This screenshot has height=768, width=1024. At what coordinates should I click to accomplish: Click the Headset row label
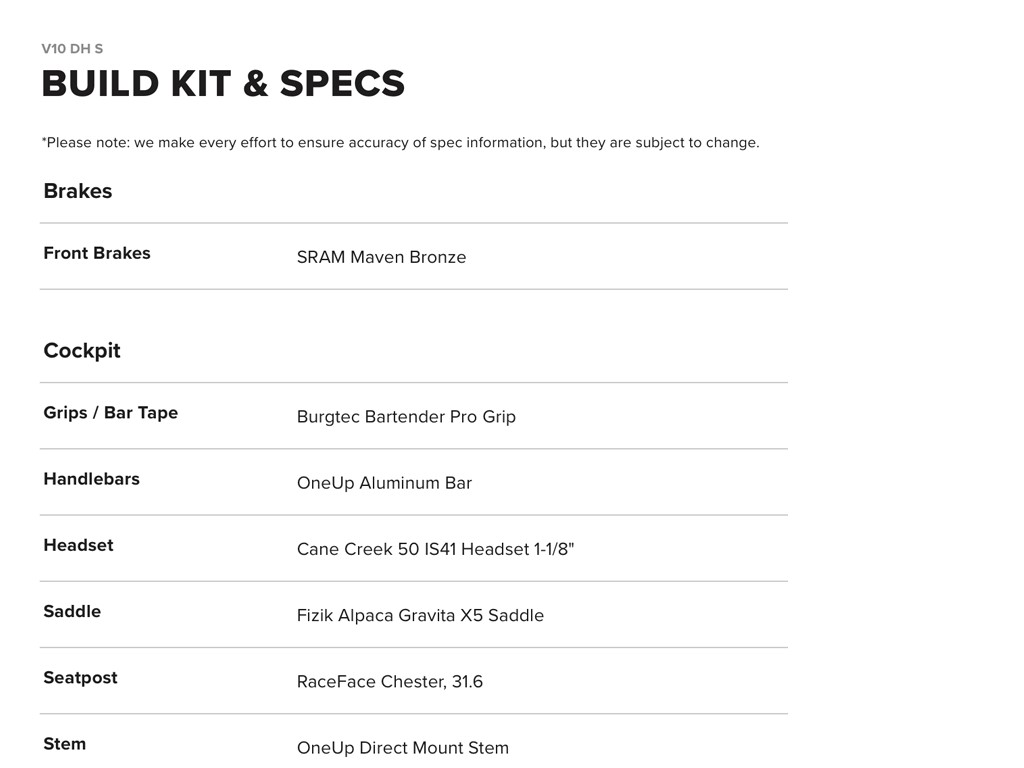(78, 545)
